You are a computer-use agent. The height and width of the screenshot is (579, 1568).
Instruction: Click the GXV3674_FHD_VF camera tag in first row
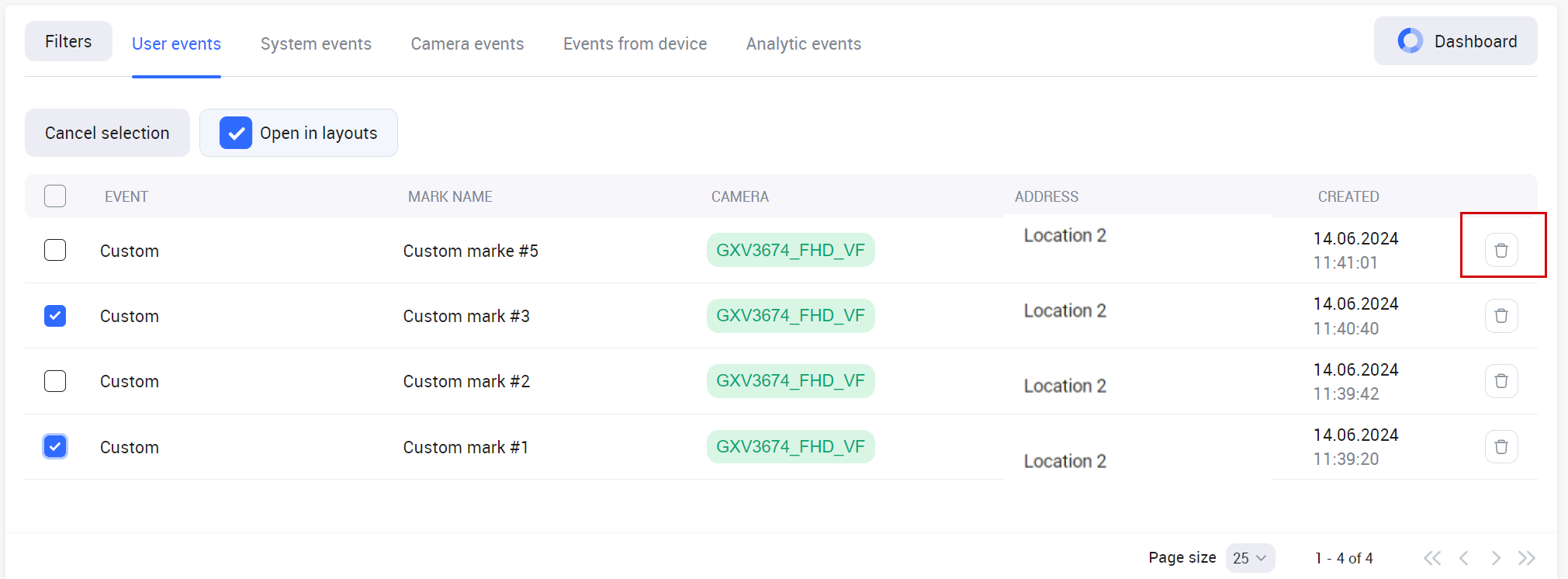[790, 250]
